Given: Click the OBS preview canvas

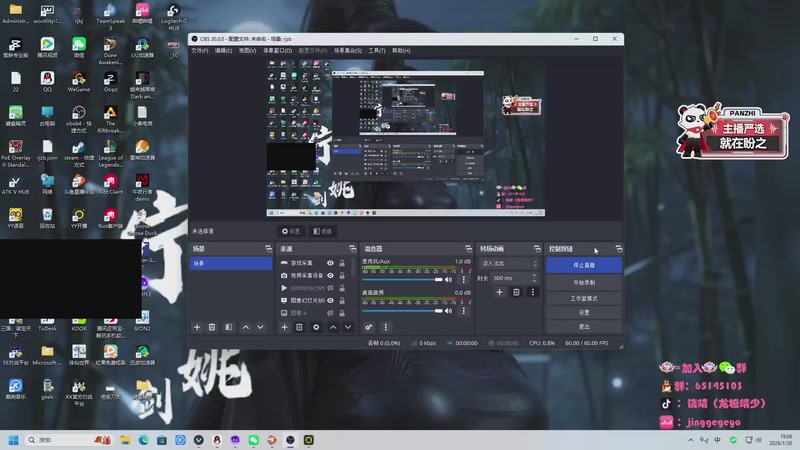Looking at the screenshot, I should click(406, 138).
